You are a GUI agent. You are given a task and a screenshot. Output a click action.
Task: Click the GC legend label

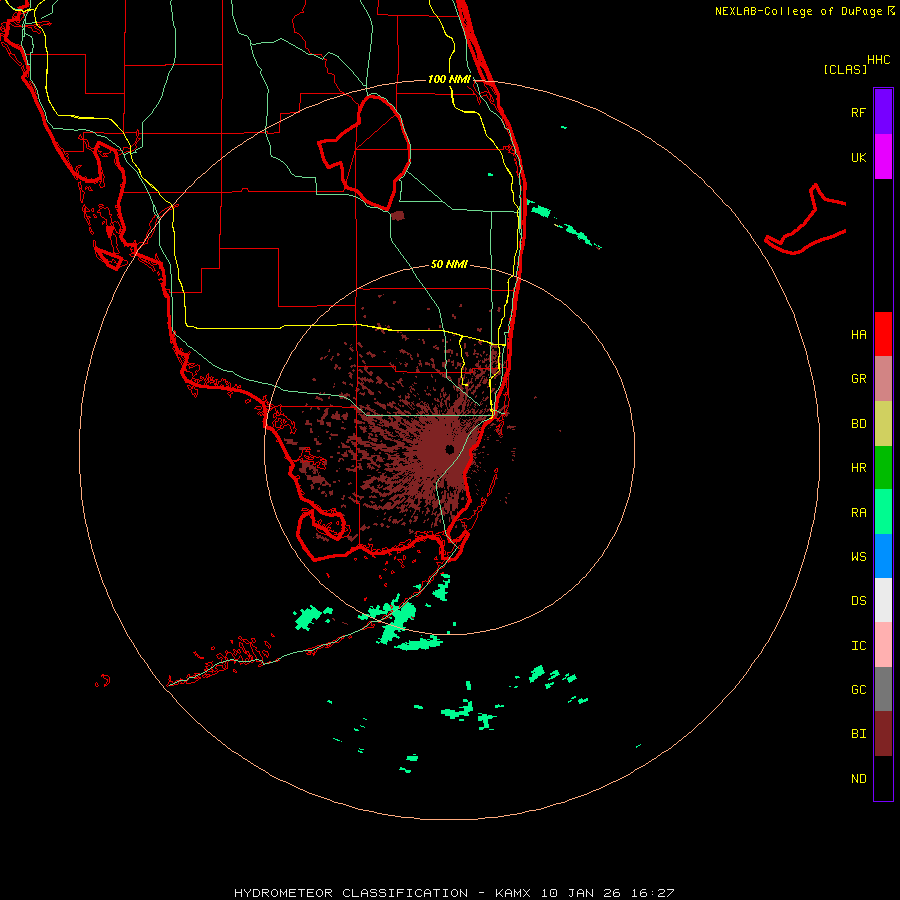tap(858, 689)
